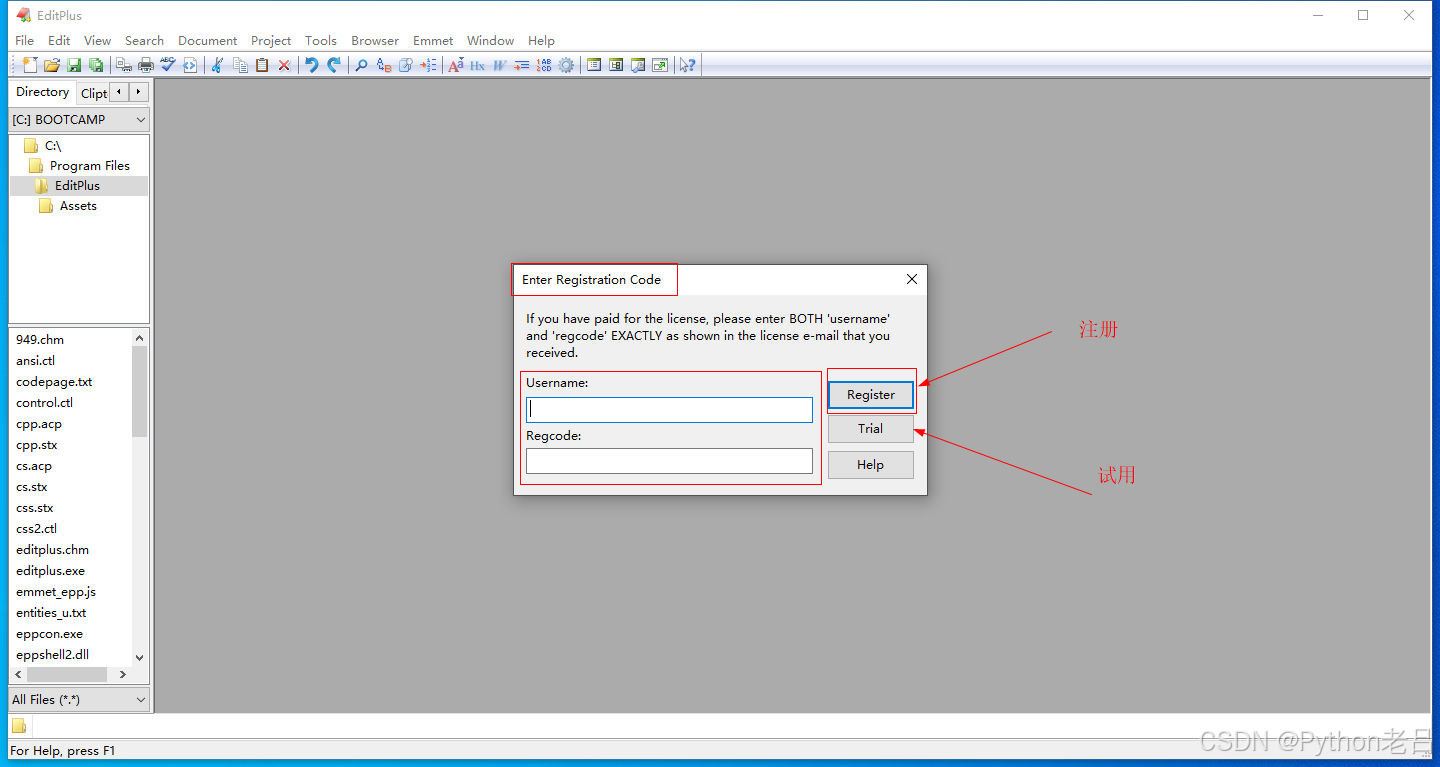This screenshot has width=1440, height=767.
Task: Select codepage.txt in file list
Action: click(x=54, y=382)
